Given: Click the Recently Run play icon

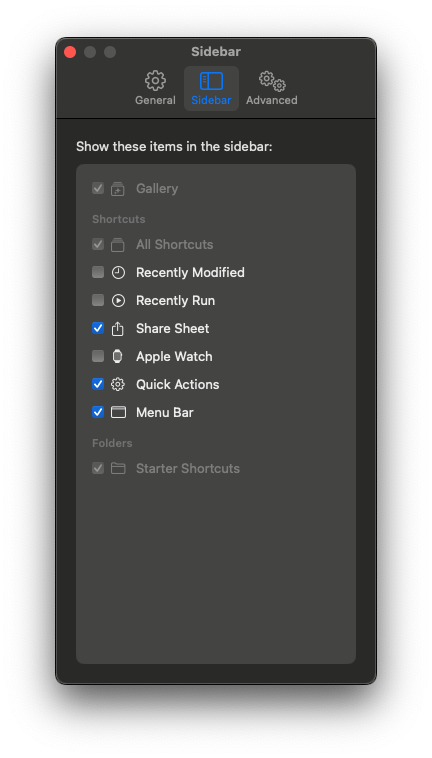Looking at the screenshot, I should pyautogui.click(x=118, y=301).
